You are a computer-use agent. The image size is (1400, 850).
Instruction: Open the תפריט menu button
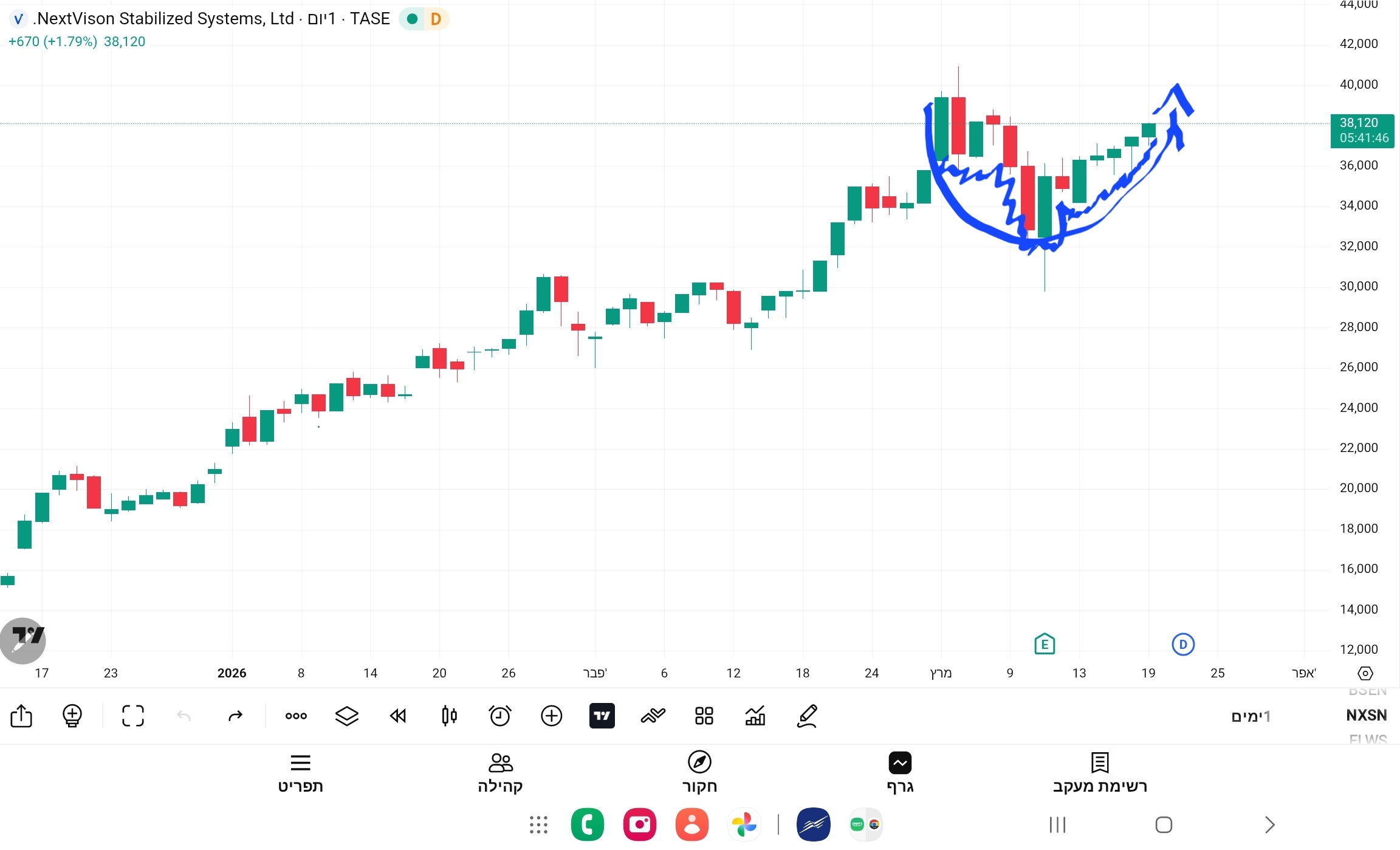click(x=300, y=773)
